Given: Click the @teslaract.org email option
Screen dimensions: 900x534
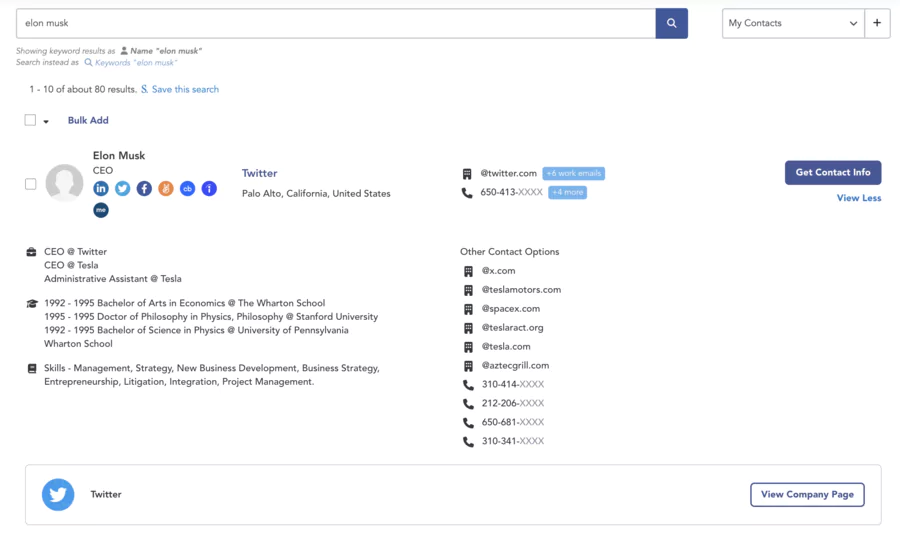Looking at the screenshot, I should point(513,328).
